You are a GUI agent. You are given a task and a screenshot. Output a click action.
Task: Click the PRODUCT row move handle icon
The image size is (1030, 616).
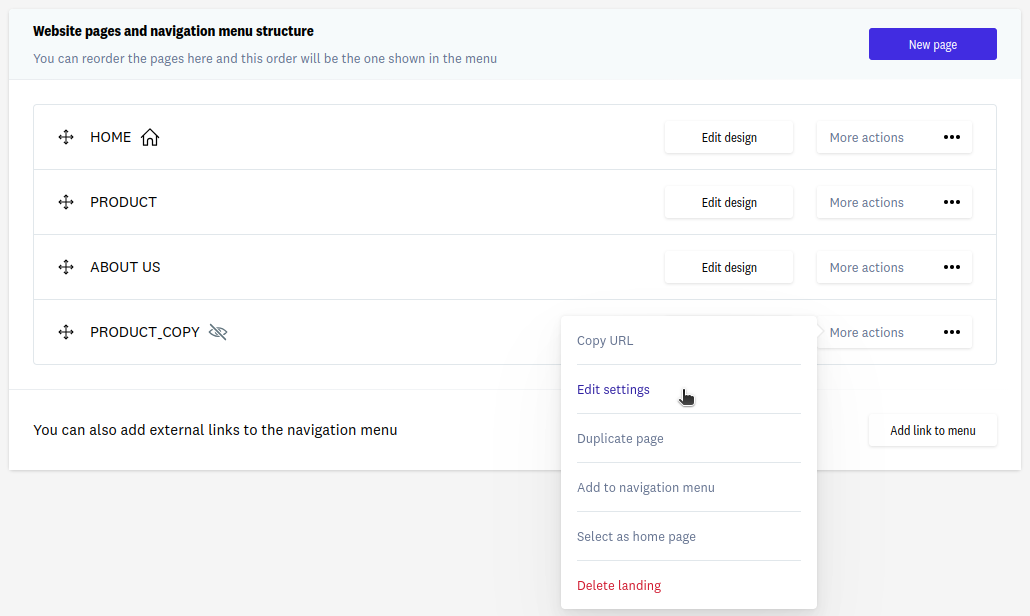tap(66, 202)
